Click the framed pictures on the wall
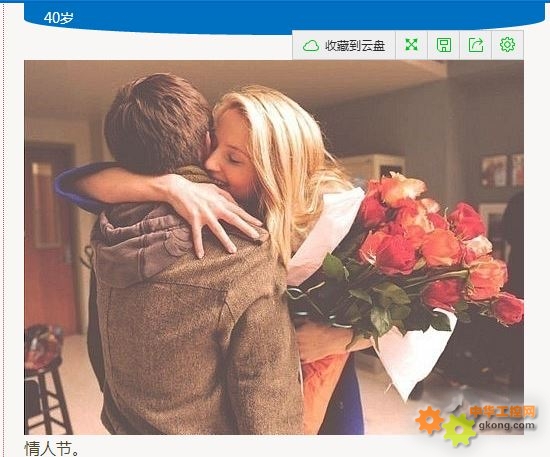 coord(501,171)
